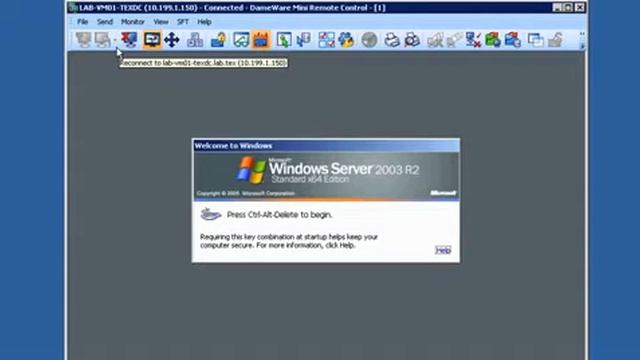The width and height of the screenshot is (640, 360).
Task: Click the blue and yellow users icon
Action: point(346,40)
